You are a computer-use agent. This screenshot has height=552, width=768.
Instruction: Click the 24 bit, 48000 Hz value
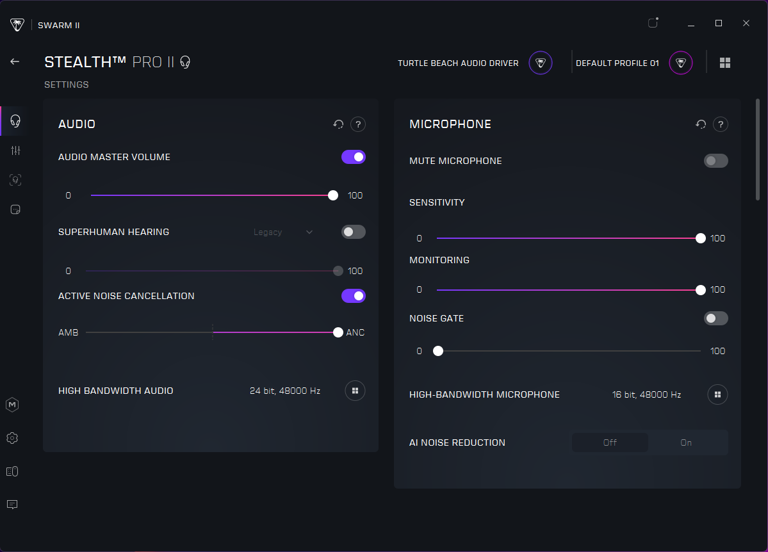coord(285,391)
